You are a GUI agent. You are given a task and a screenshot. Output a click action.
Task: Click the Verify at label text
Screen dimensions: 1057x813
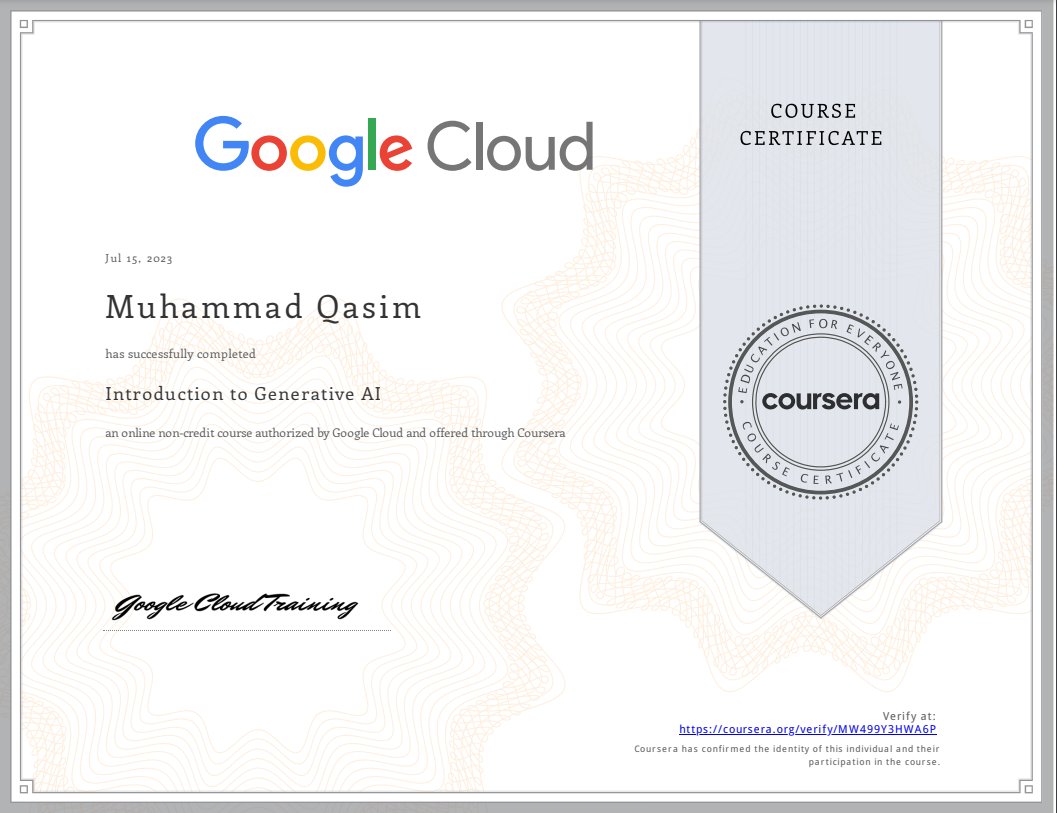908,715
